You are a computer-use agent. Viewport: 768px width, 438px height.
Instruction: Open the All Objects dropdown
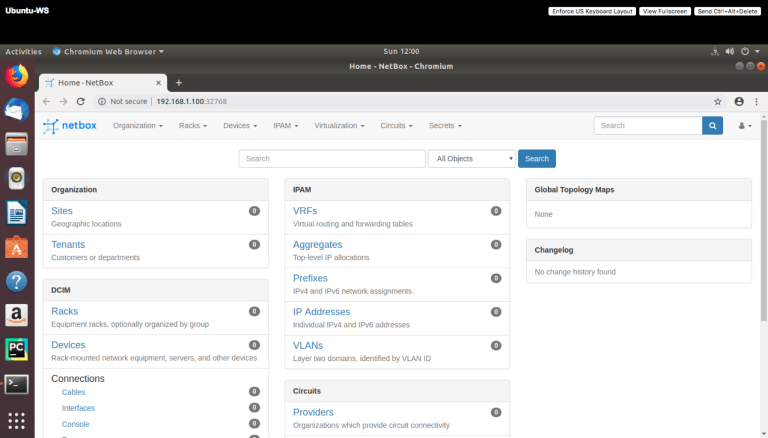click(x=472, y=159)
